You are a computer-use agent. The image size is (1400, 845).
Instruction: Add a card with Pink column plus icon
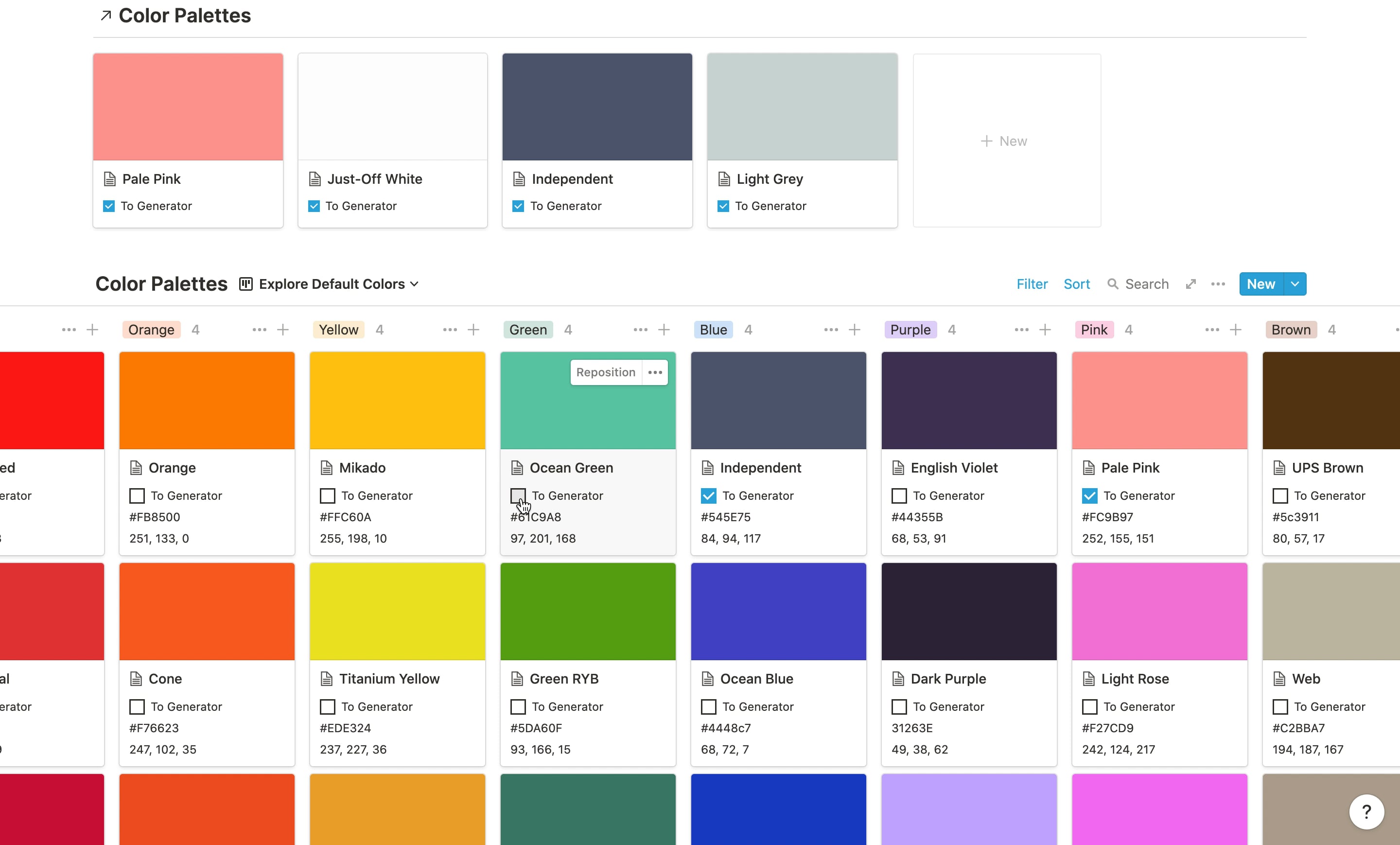(x=1235, y=330)
